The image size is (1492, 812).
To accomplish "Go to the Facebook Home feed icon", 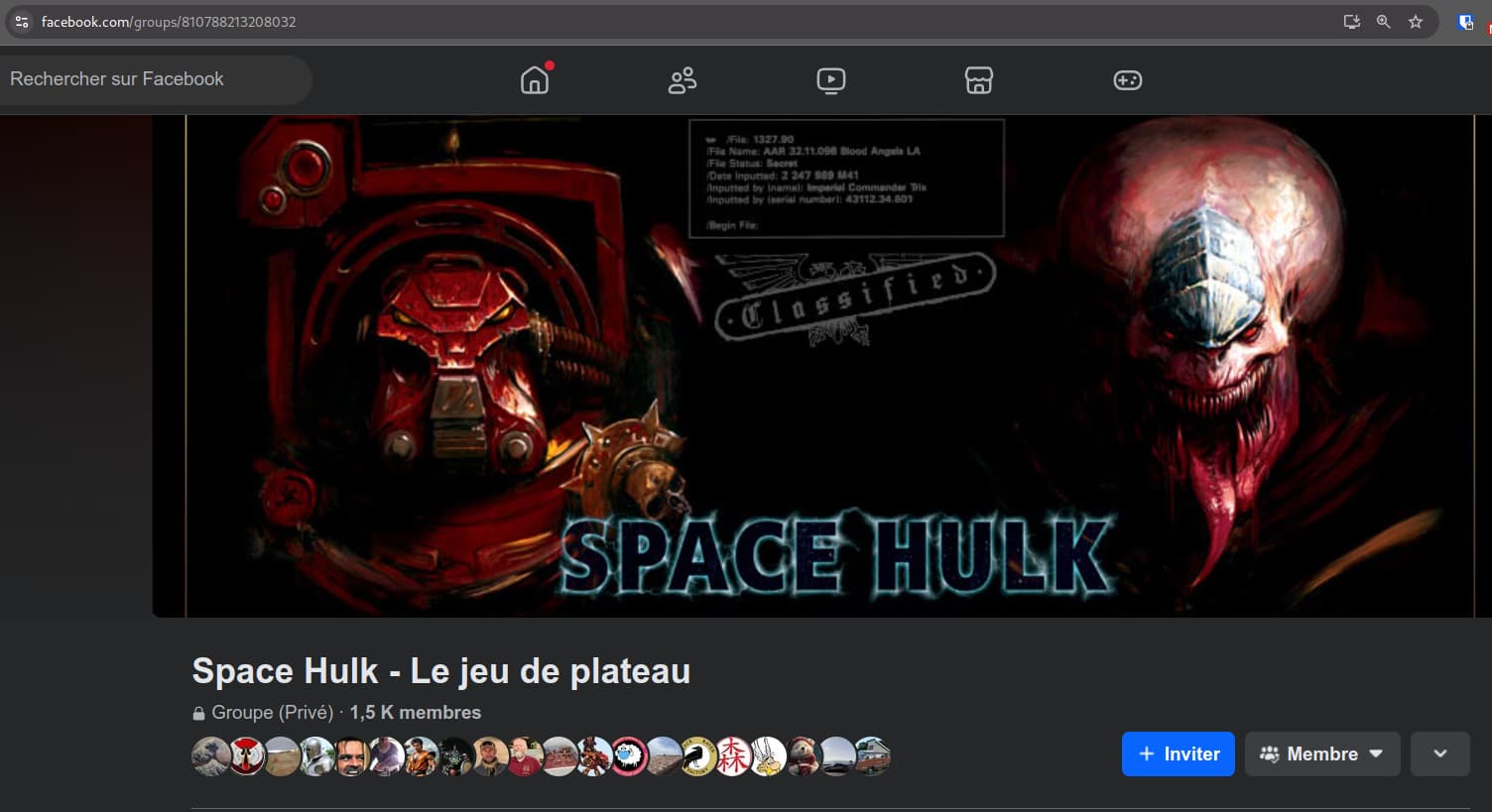I will (535, 80).
